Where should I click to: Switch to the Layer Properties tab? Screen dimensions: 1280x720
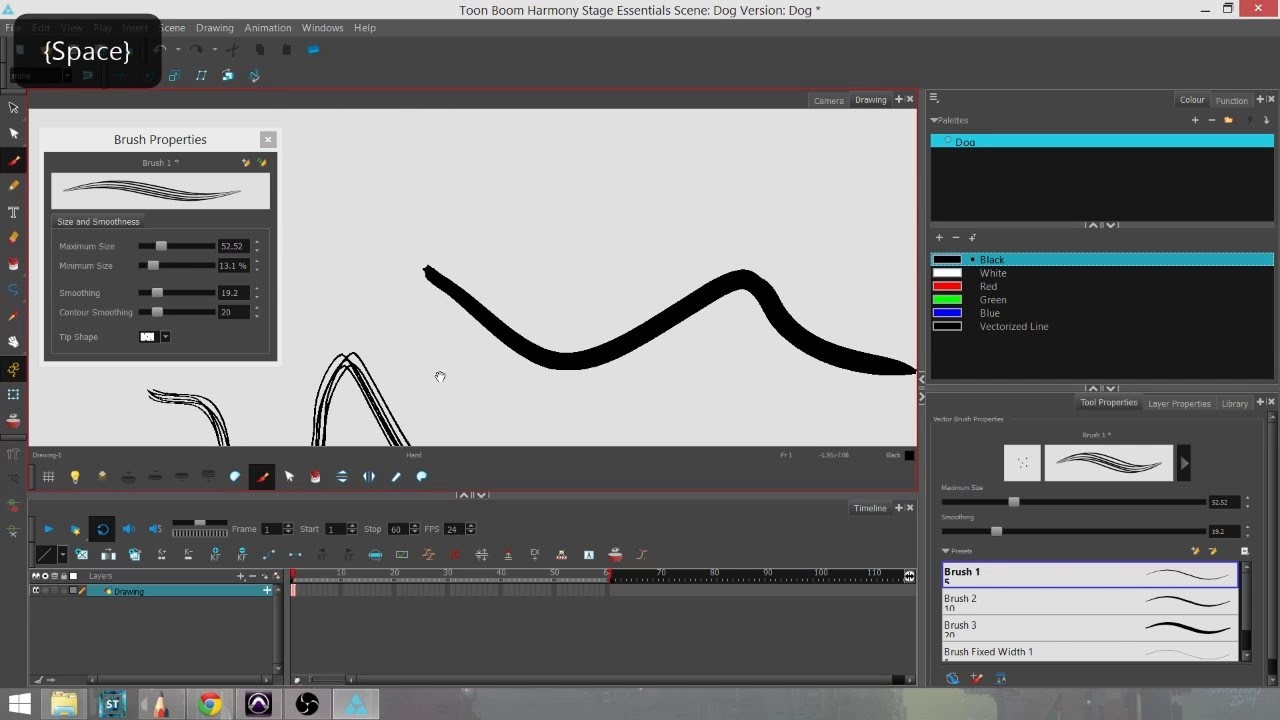tap(1179, 404)
